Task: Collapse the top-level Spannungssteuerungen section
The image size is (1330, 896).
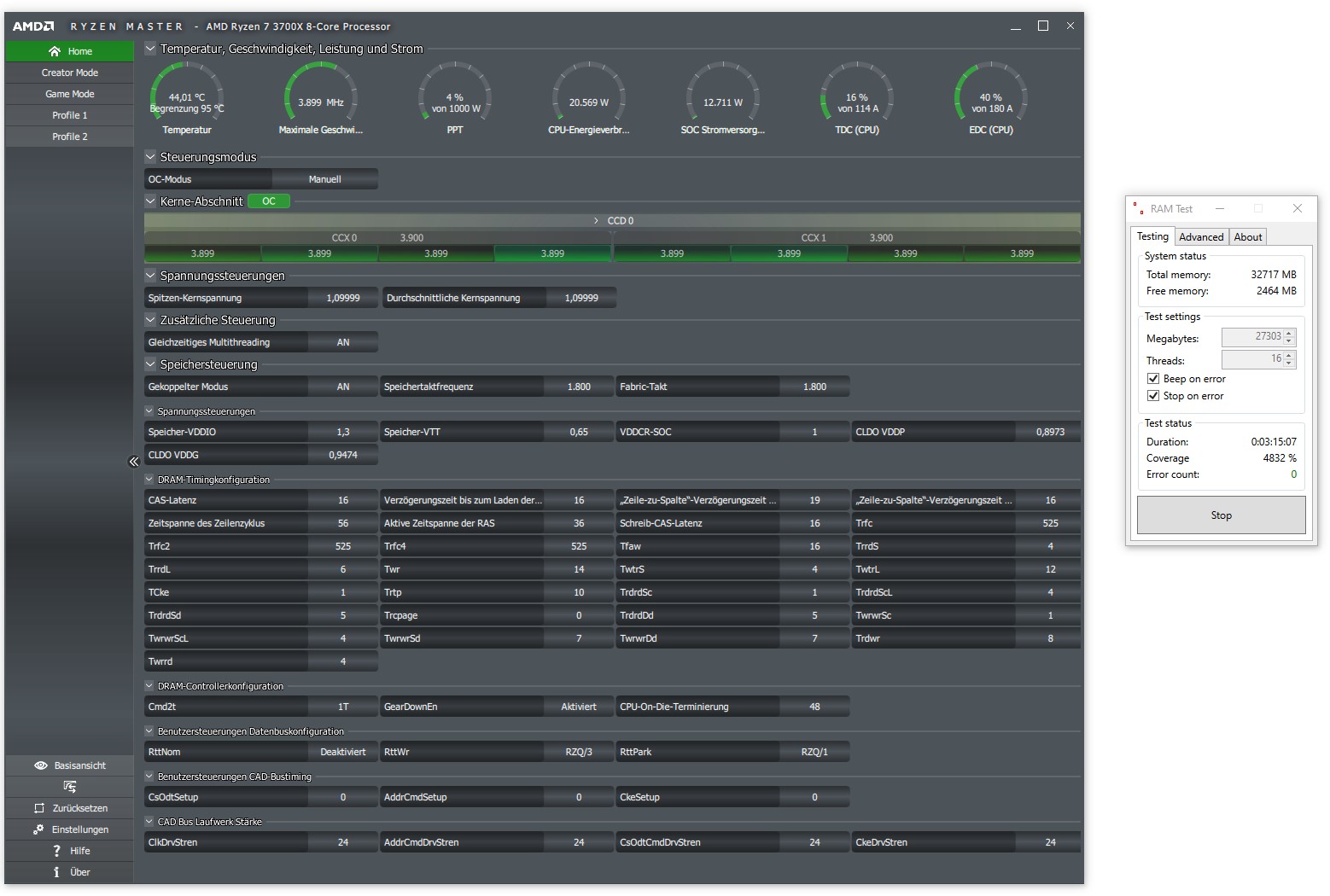Action: pos(150,276)
